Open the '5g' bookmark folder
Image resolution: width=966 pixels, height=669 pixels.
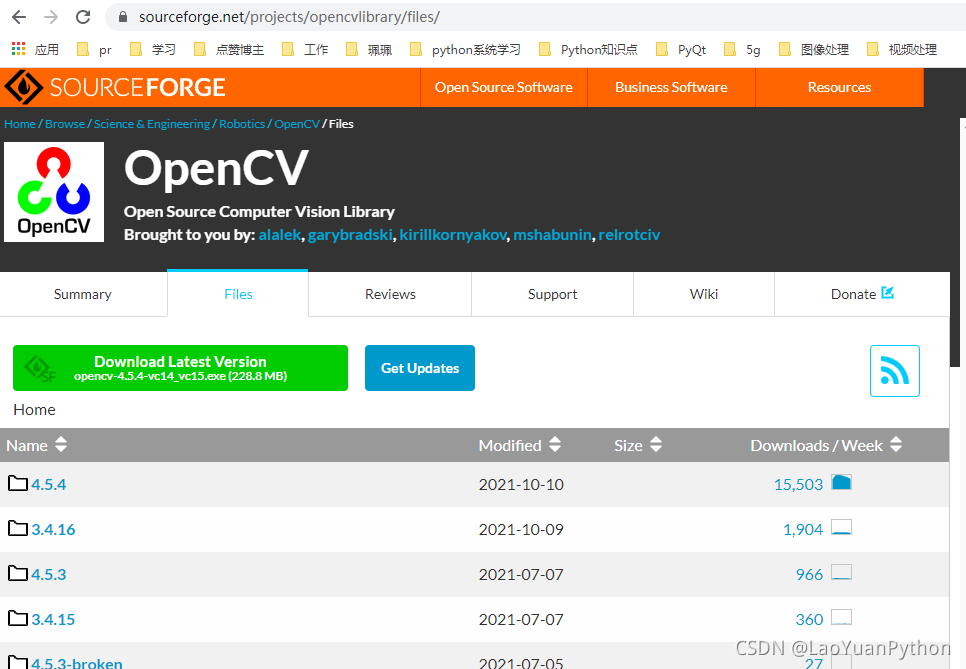point(742,49)
